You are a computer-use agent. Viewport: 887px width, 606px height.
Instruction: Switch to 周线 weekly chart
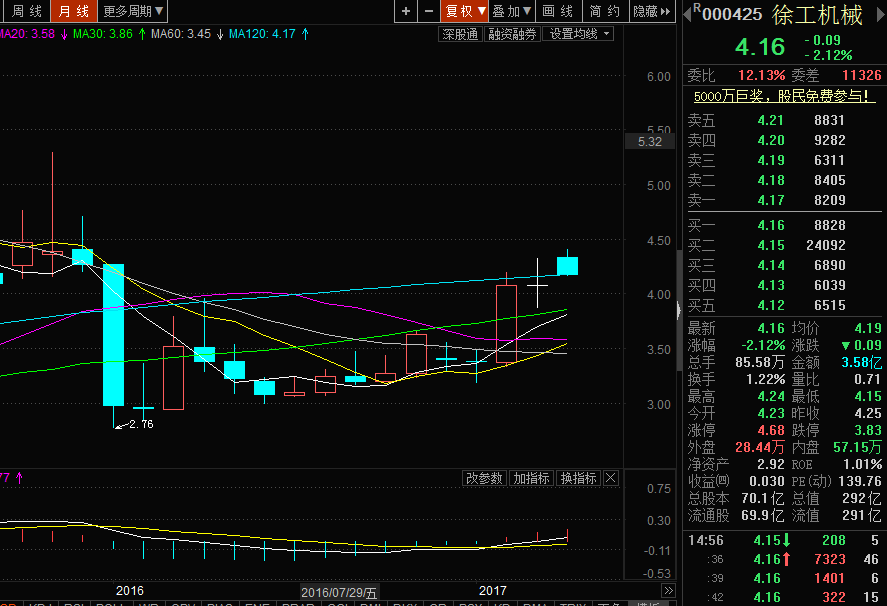pyautogui.click(x=26, y=11)
